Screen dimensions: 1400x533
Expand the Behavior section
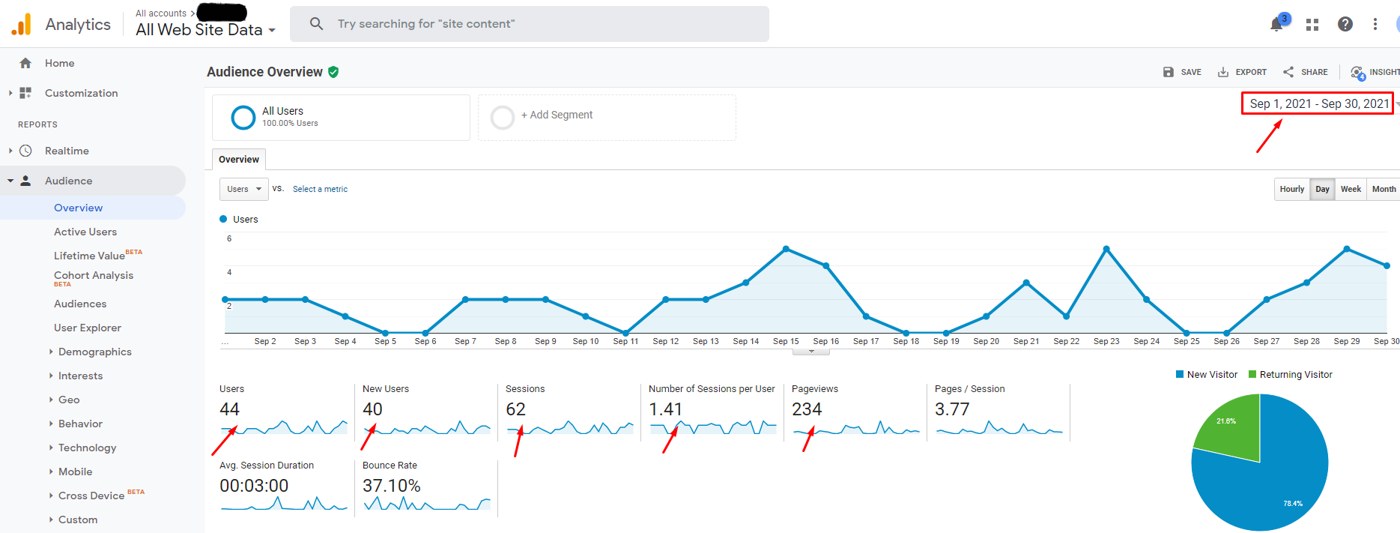(51, 424)
